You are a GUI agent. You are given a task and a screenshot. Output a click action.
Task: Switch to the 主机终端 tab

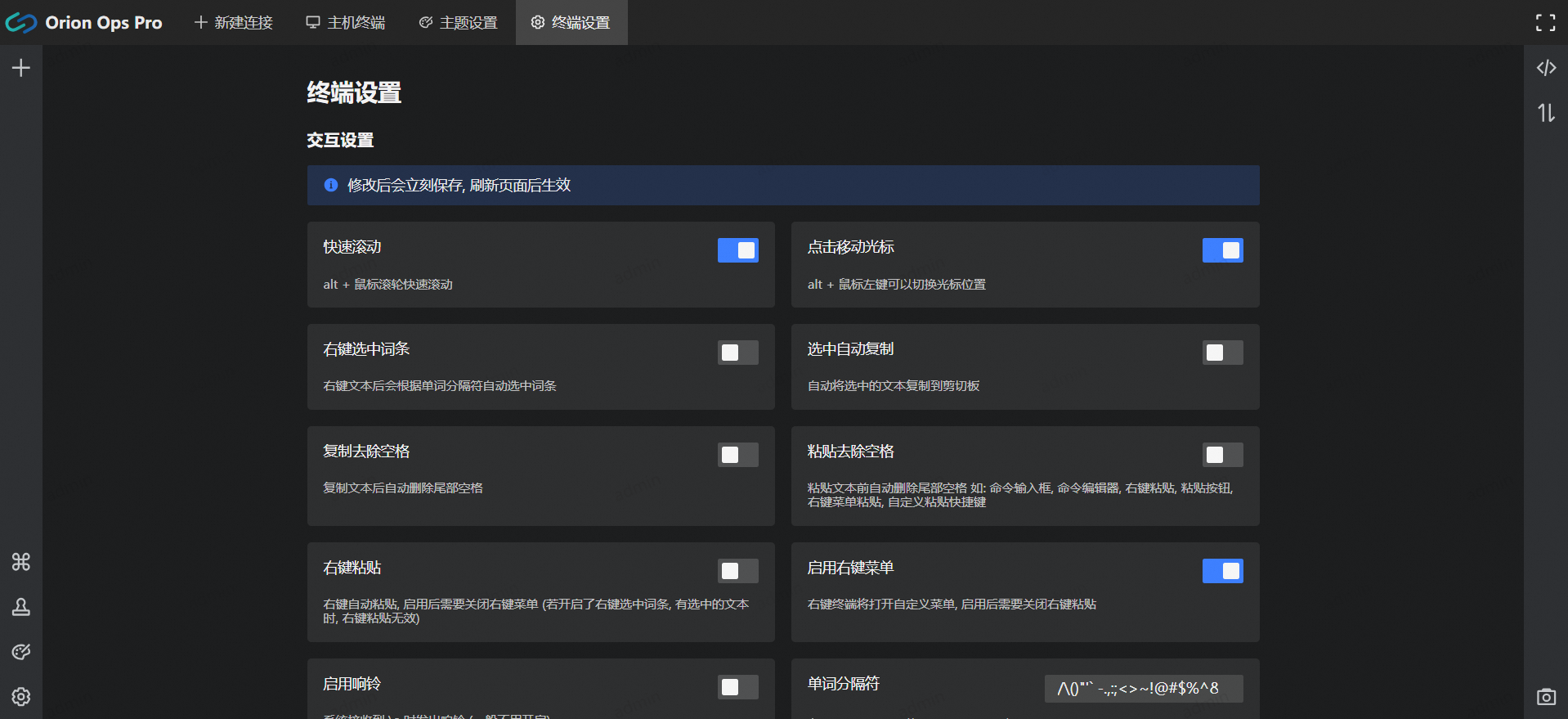point(346,23)
